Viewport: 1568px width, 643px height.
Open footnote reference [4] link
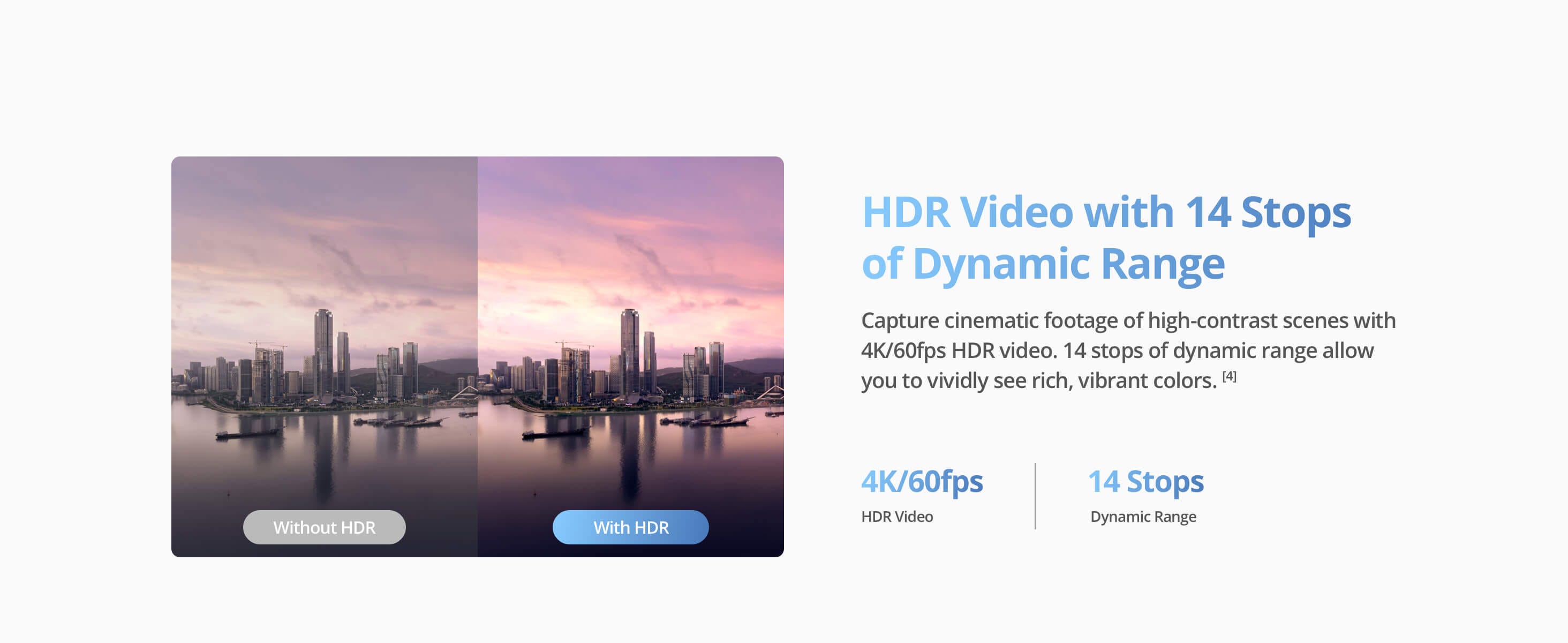tap(1229, 376)
